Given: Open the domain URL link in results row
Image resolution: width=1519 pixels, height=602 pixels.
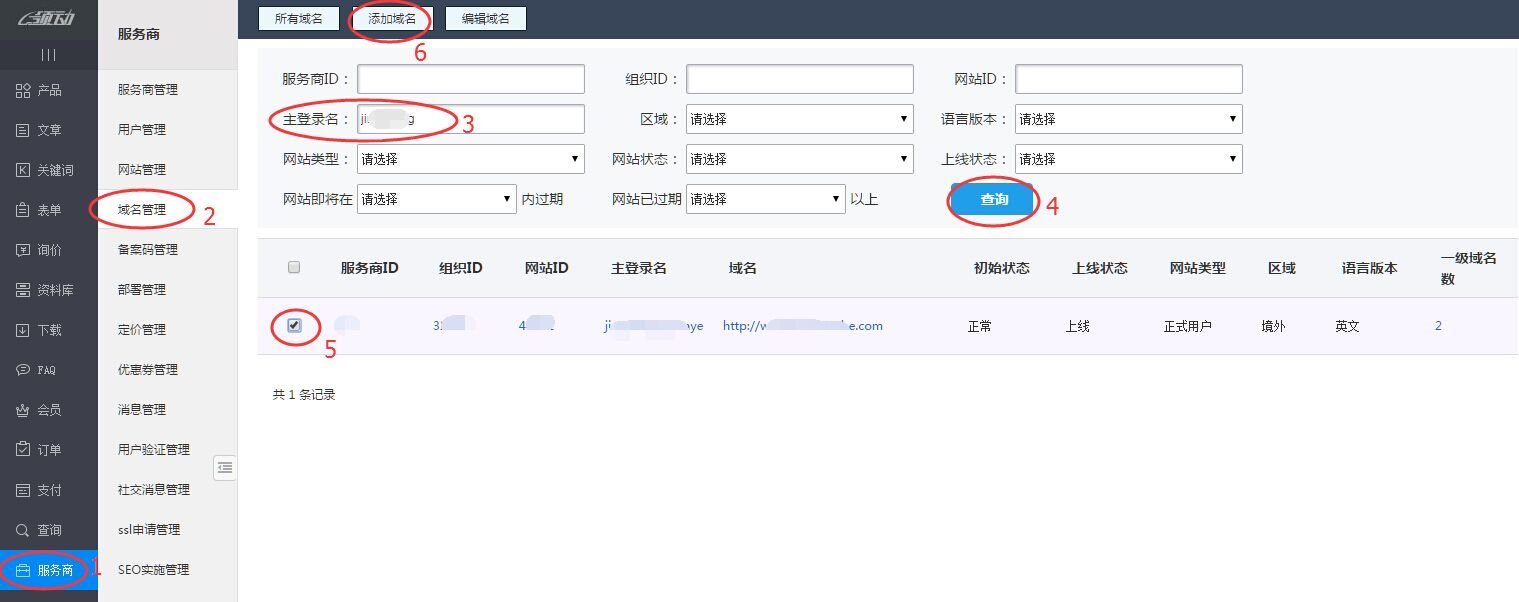Looking at the screenshot, I should 802,326.
